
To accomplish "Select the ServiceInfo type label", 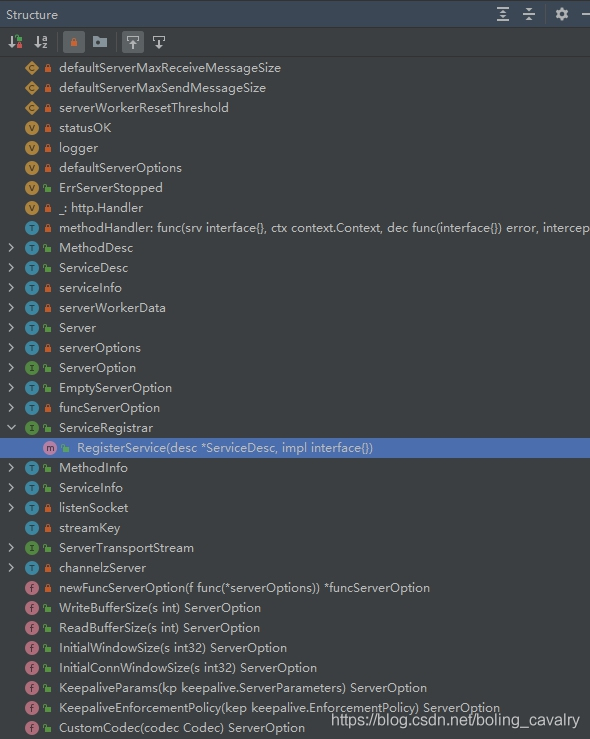I will [90, 488].
